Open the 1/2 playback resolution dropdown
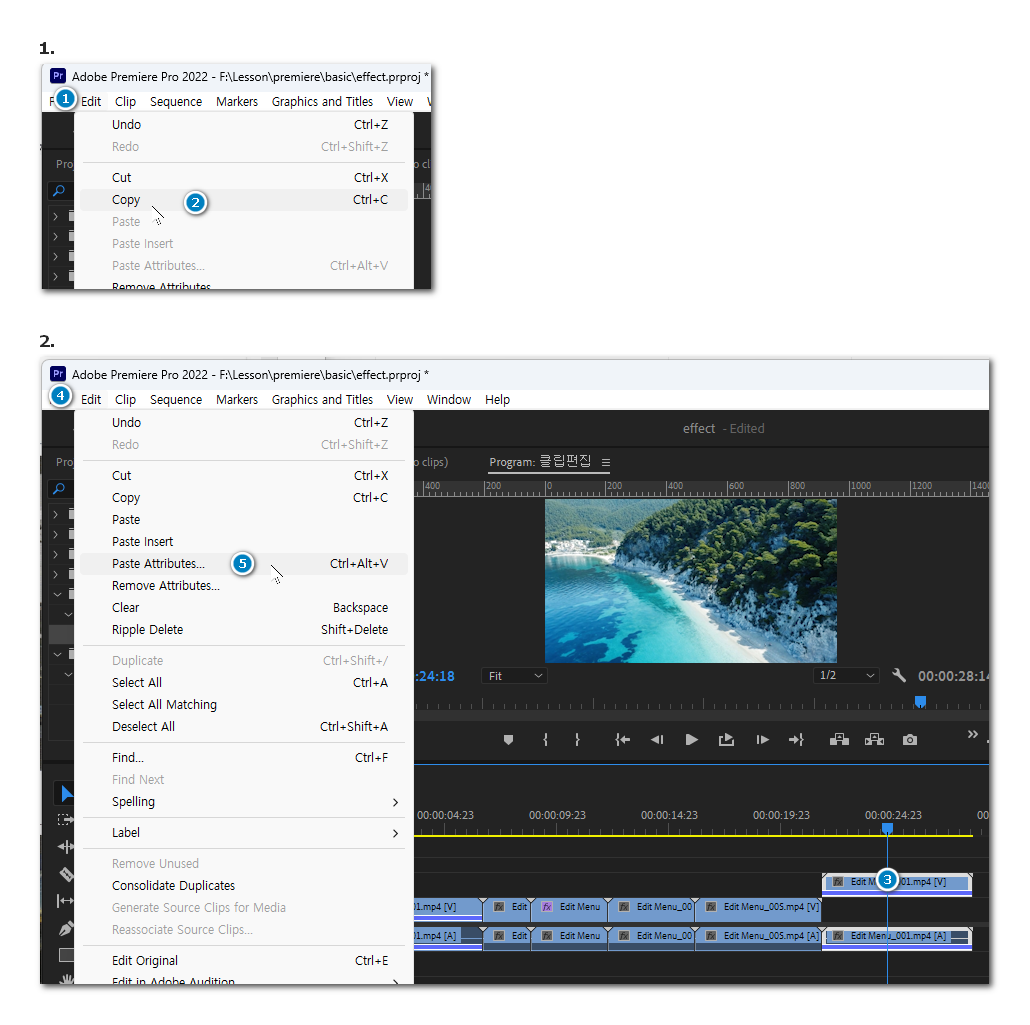Viewport: 1030px width, 1025px height. pyautogui.click(x=846, y=676)
